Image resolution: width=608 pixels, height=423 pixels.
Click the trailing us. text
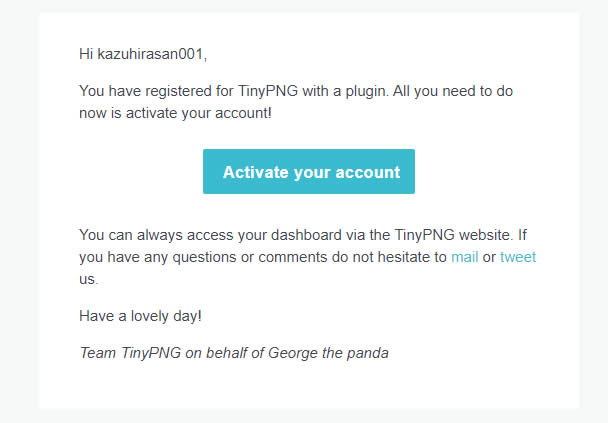tap(89, 279)
